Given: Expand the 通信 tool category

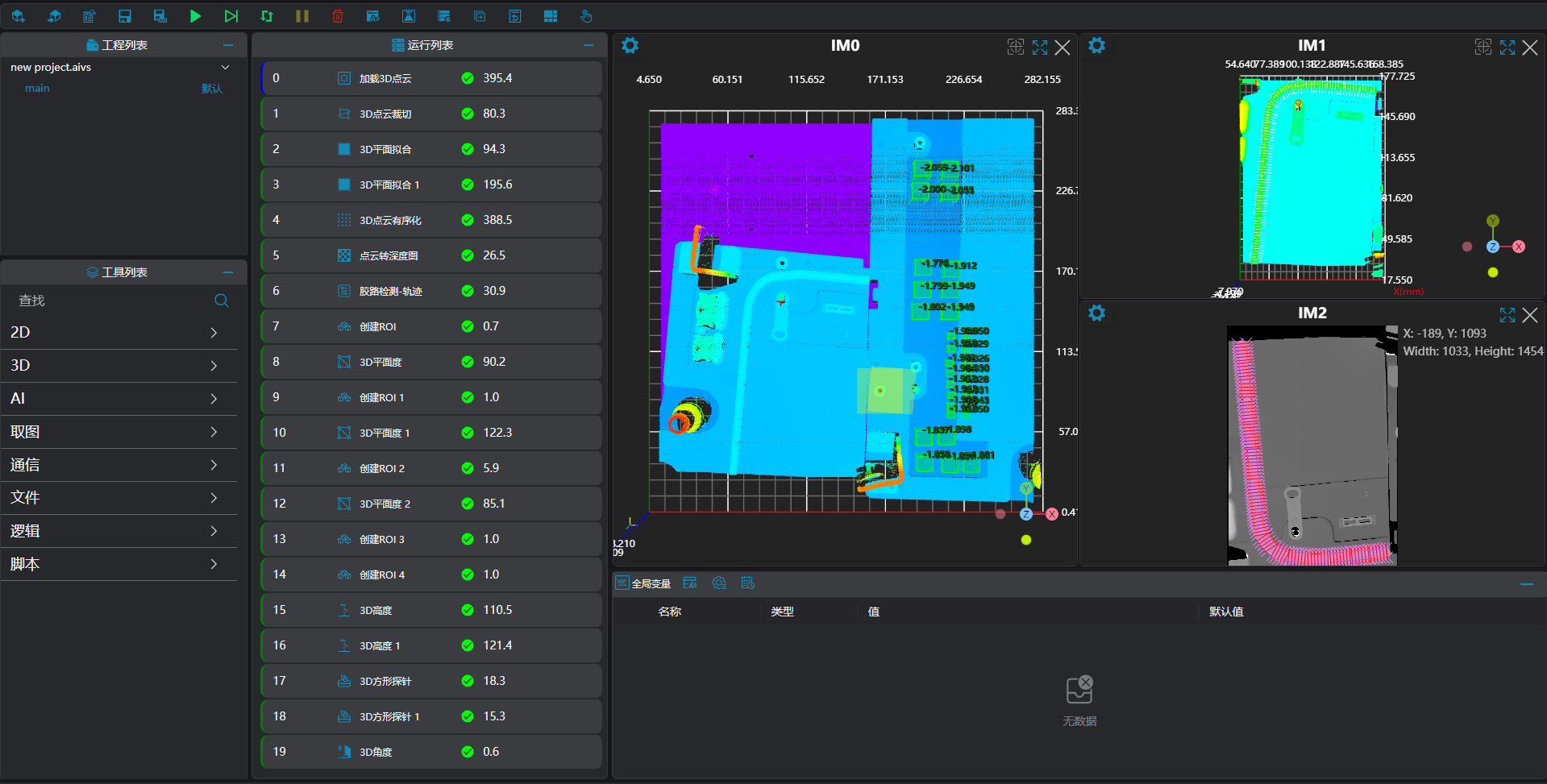Looking at the screenshot, I should [x=214, y=465].
